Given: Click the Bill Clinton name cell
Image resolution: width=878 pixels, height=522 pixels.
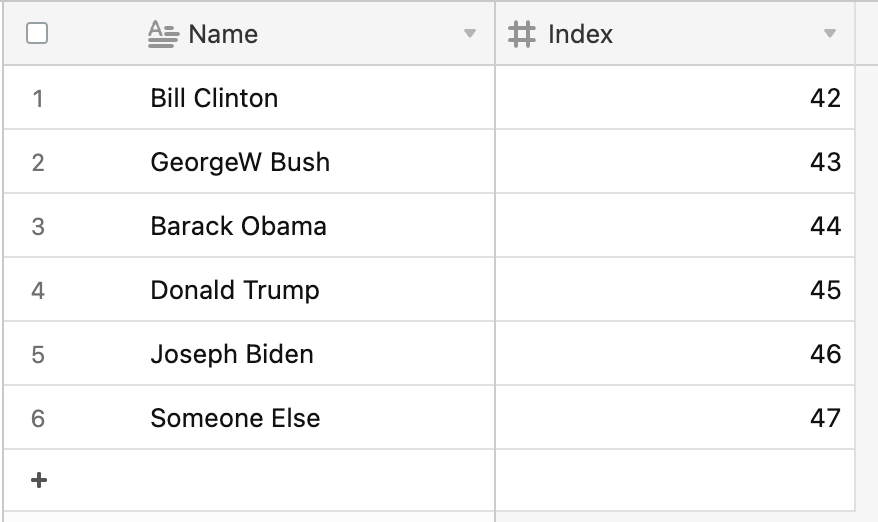Looking at the screenshot, I should pyautogui.click(x=214, y=98).
